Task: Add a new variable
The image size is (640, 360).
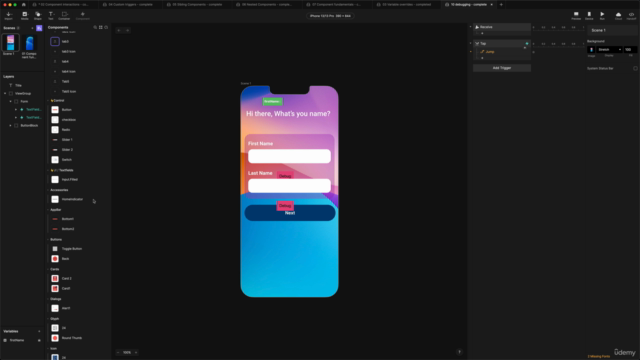Action: (39, 331)
